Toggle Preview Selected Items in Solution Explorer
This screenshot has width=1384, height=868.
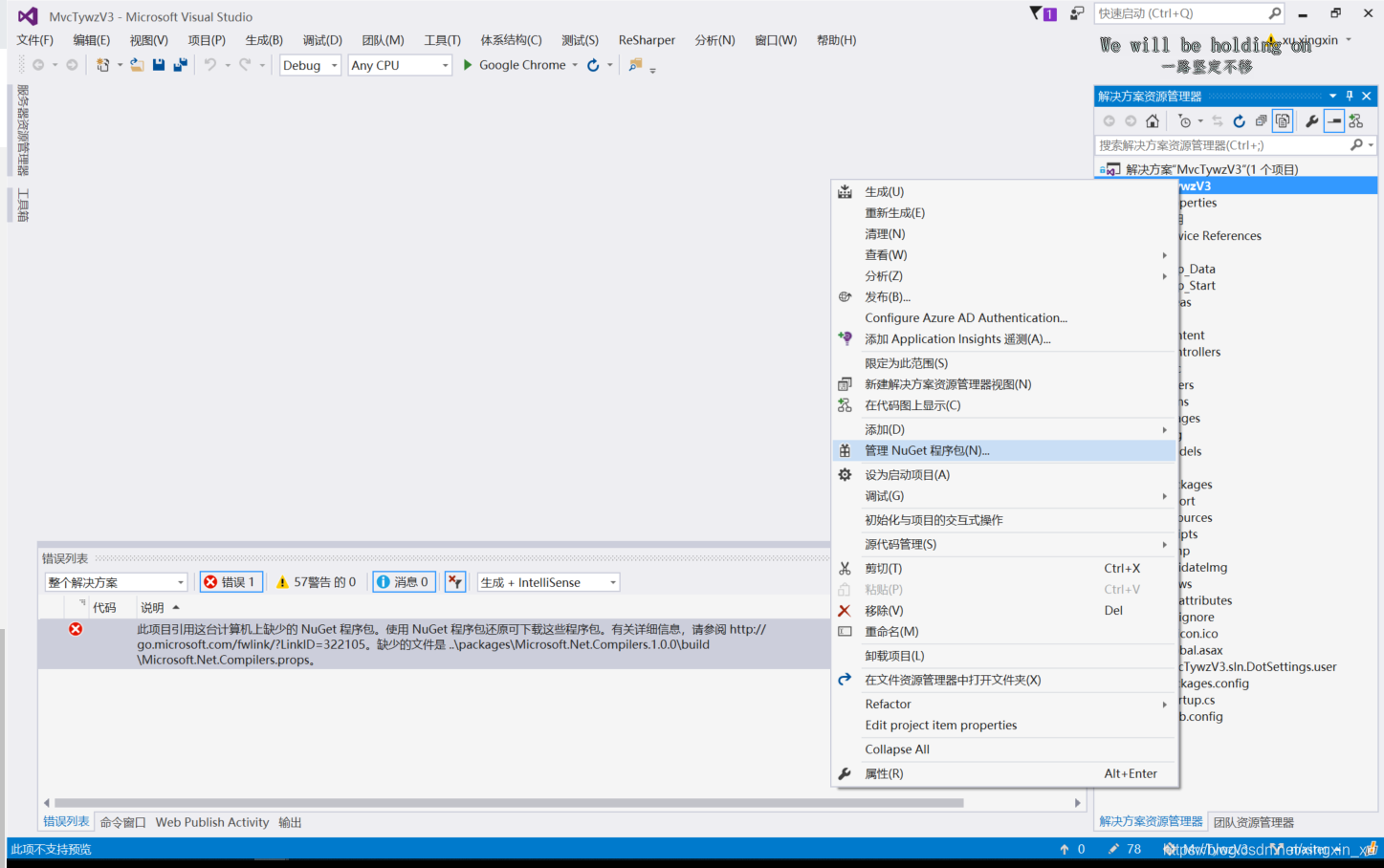pyautogui.click(x=1333, y=120)
